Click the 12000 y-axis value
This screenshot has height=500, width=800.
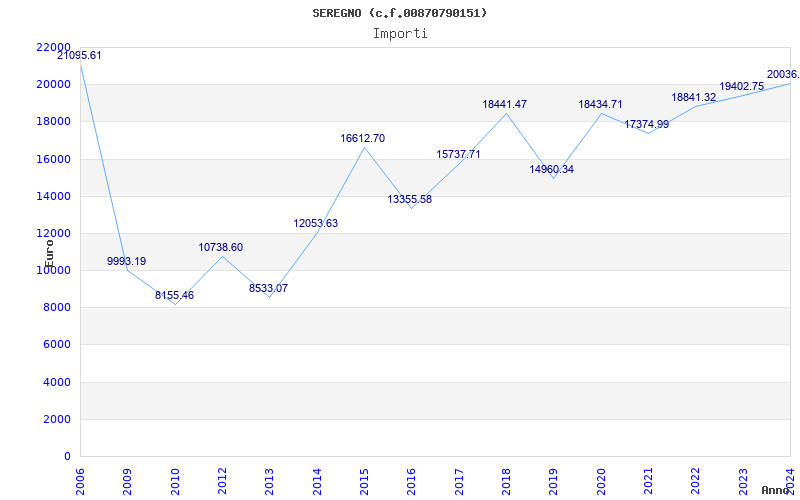pyautogui.click(x=53, y=233)
